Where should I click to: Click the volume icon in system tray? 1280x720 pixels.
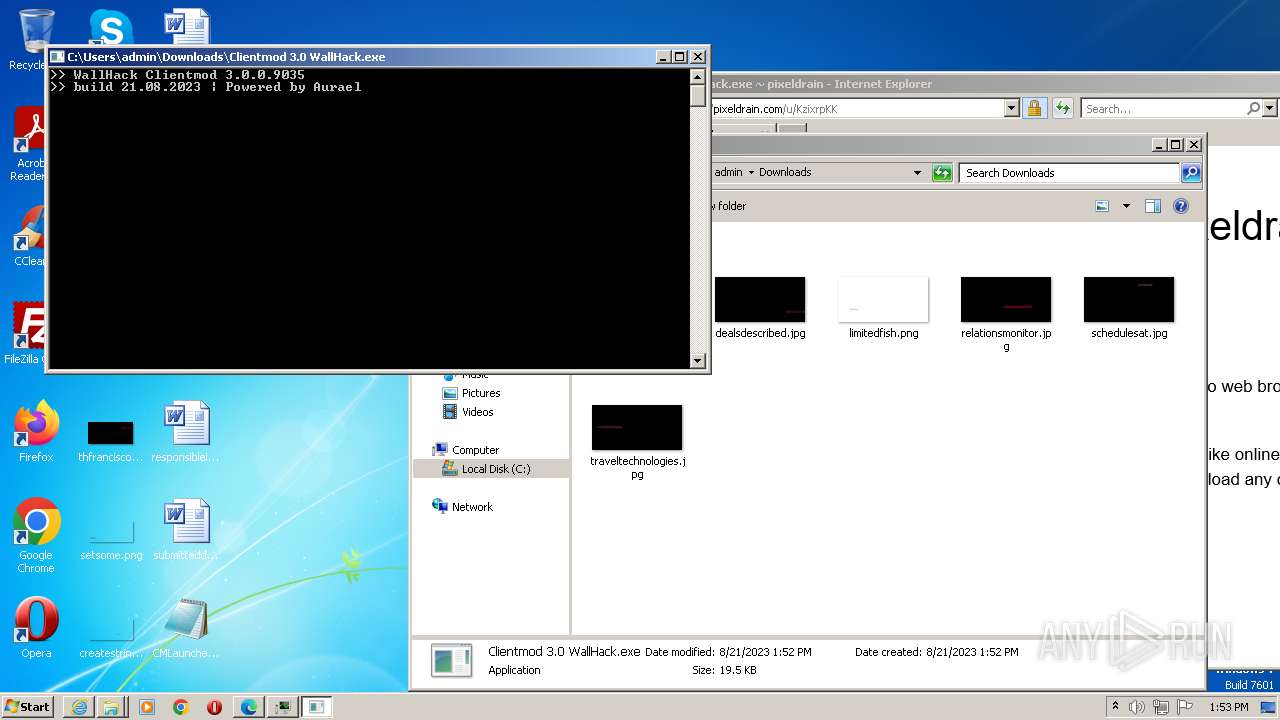point(1137,707)
